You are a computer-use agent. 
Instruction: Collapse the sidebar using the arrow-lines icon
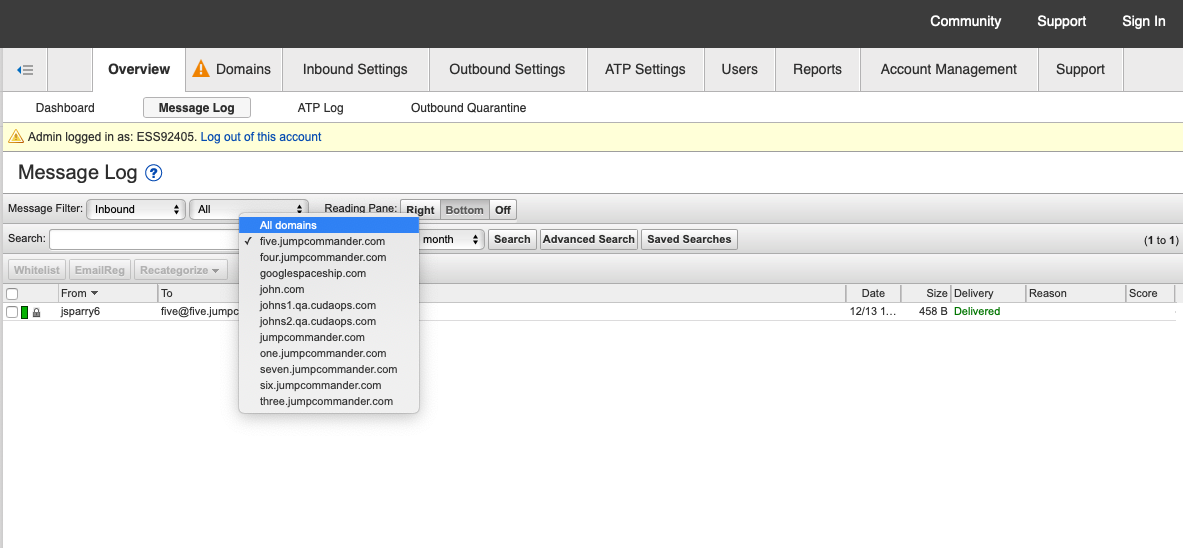tap(25, 70)
